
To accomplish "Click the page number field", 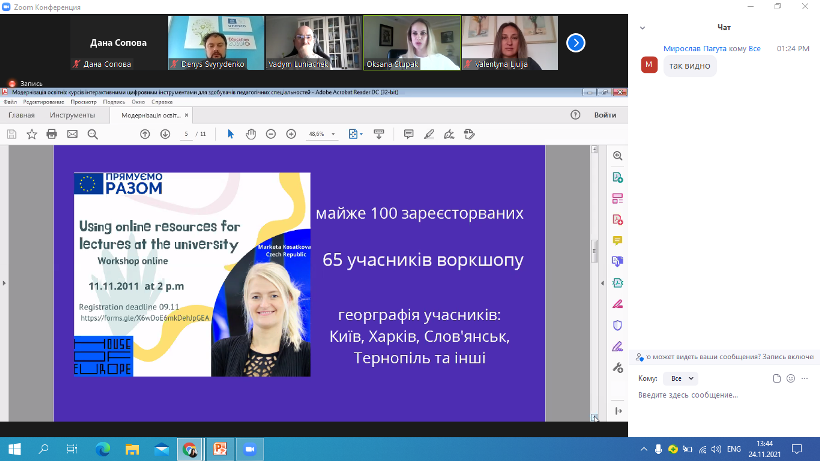I will 186,133.
